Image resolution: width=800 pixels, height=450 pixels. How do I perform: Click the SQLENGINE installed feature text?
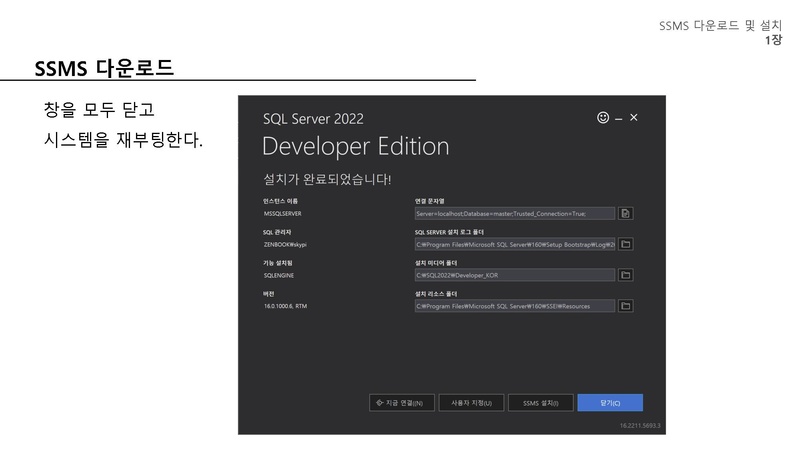tap(279, 275)
